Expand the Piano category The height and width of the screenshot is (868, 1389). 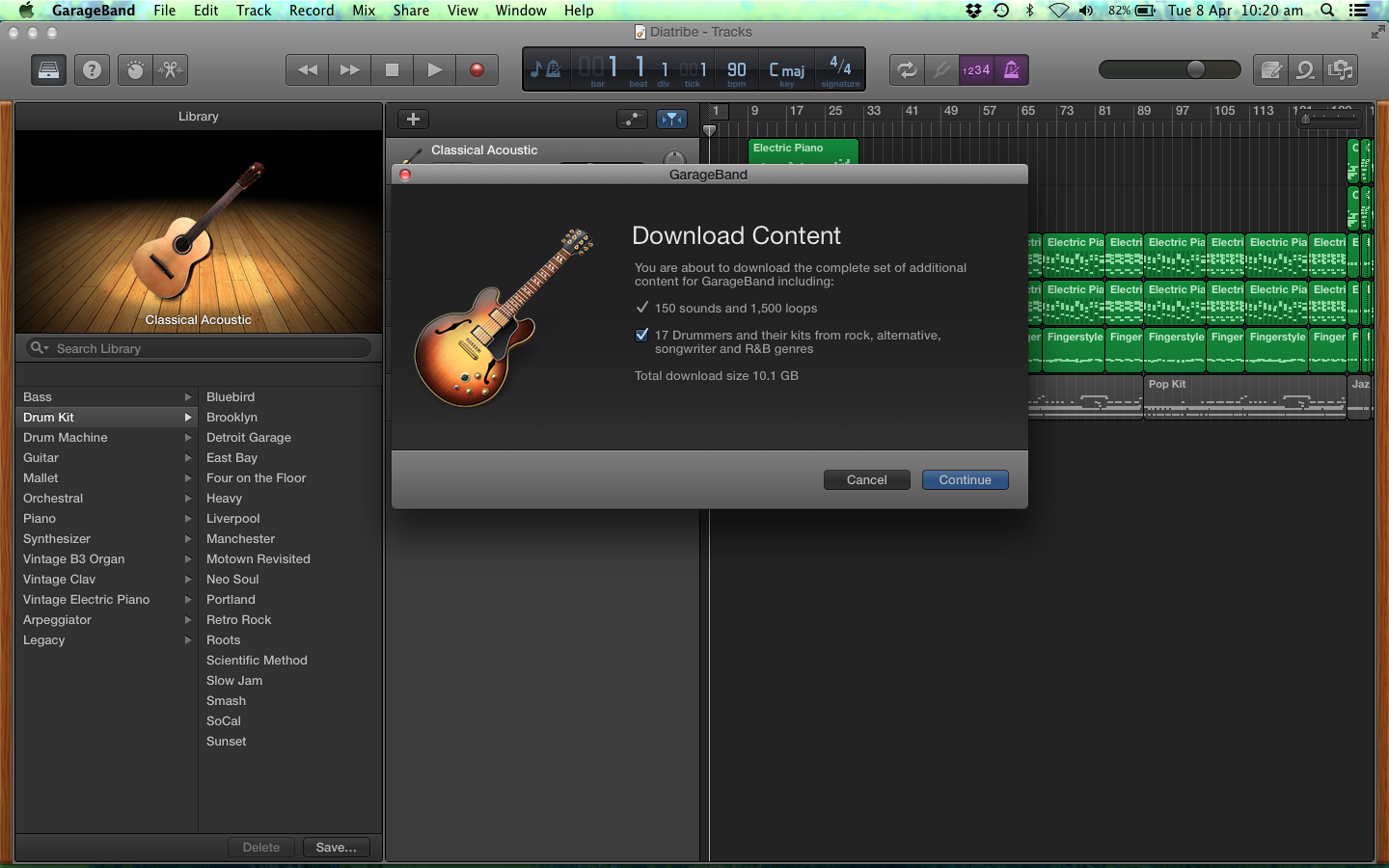188,519
